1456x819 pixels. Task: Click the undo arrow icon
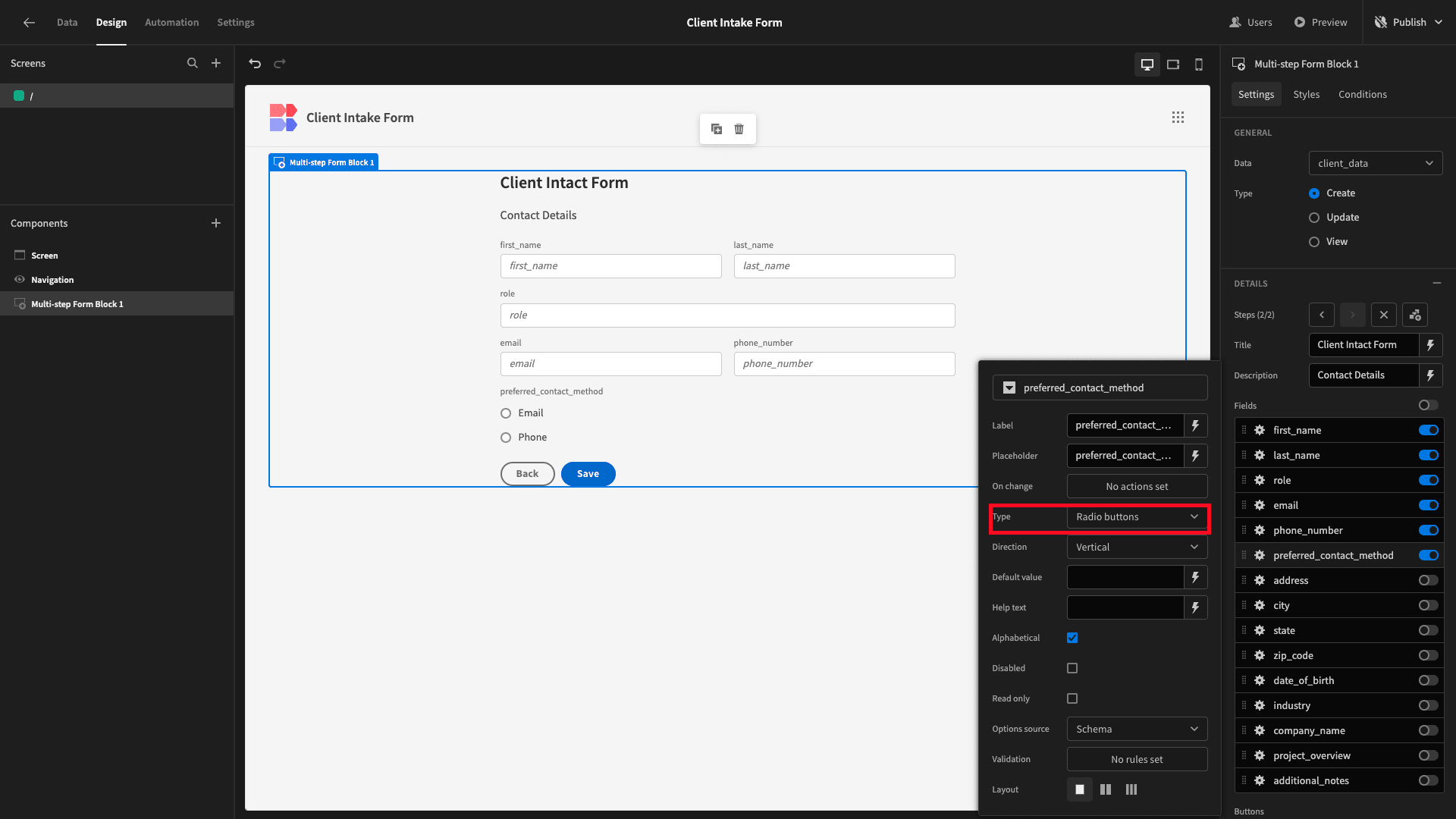(255, 64)
